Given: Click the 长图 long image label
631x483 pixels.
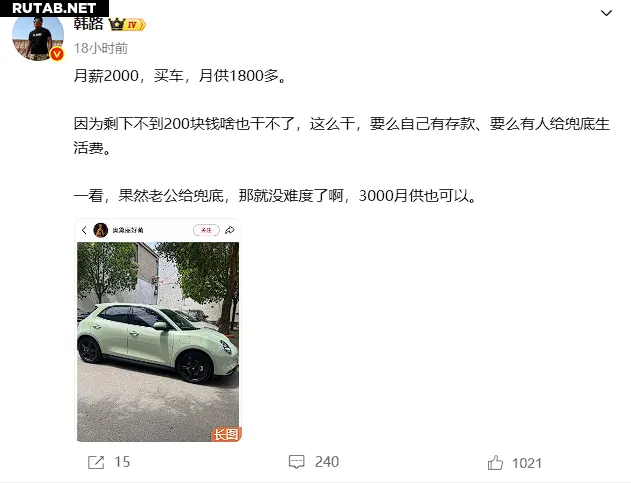Looking at the screenshot, I should pos(226,434).
